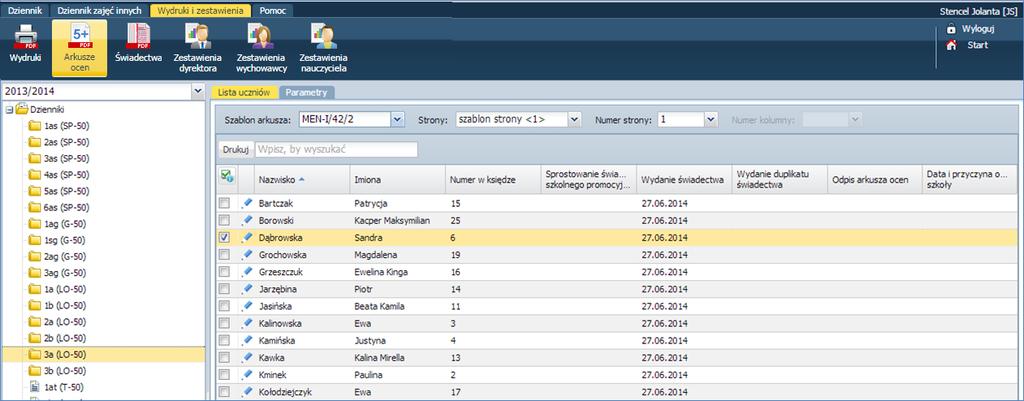This screenshot has height=401, width=1024.
Task: Click the search field Wpisz, by wyszukać
Action: [336, 150]
